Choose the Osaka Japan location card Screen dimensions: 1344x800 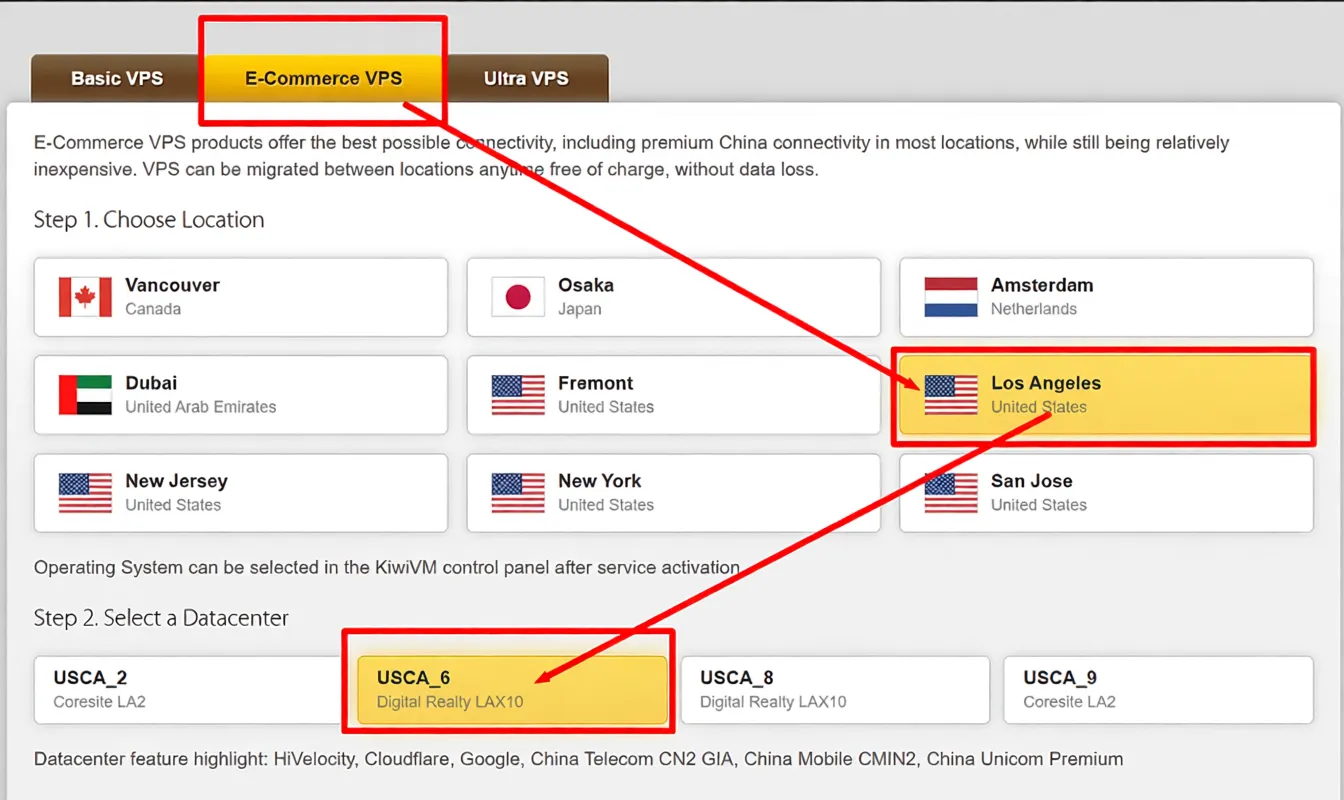(x=674, y=297)
